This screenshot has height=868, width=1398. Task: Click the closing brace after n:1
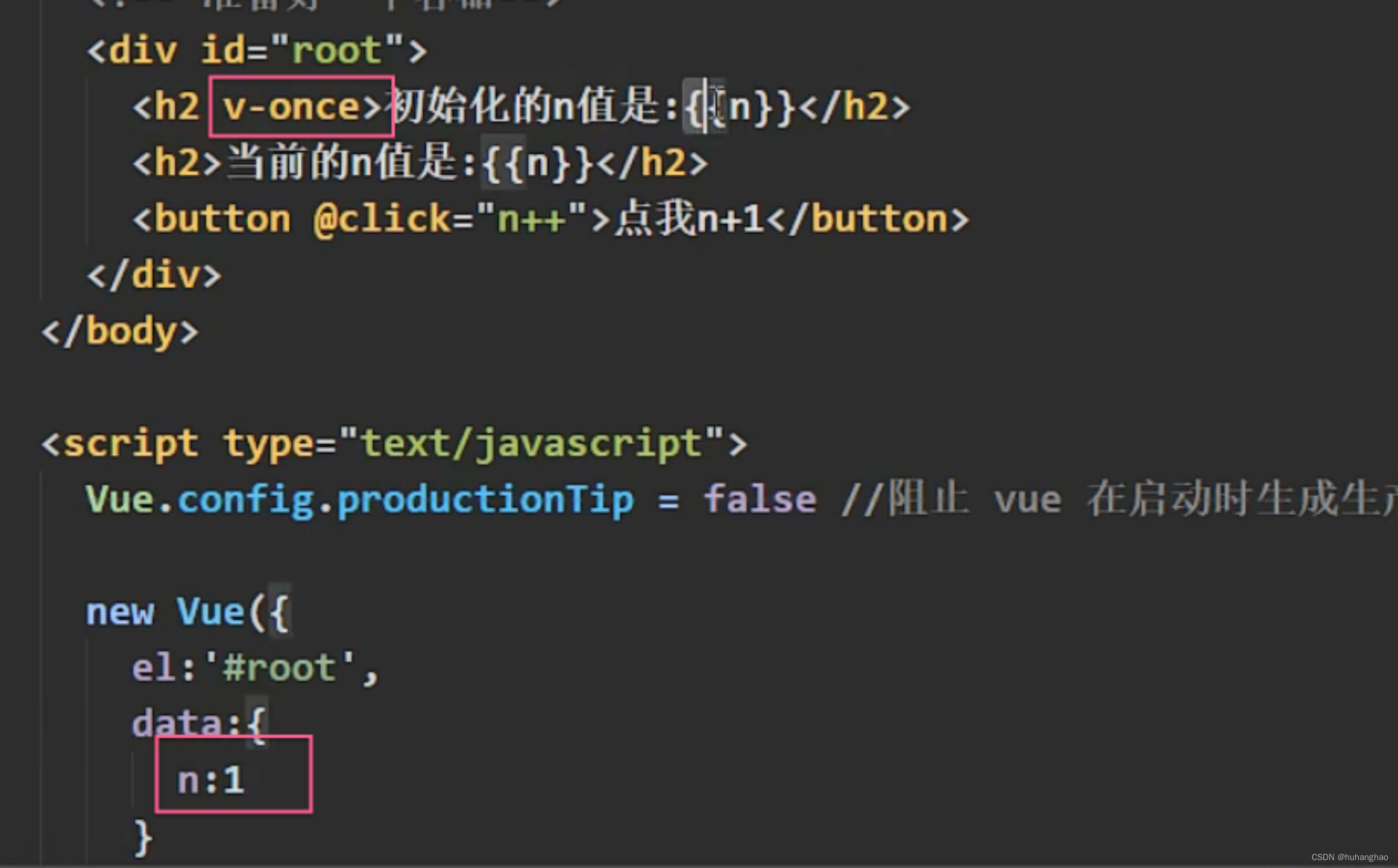tap(142, 837)
